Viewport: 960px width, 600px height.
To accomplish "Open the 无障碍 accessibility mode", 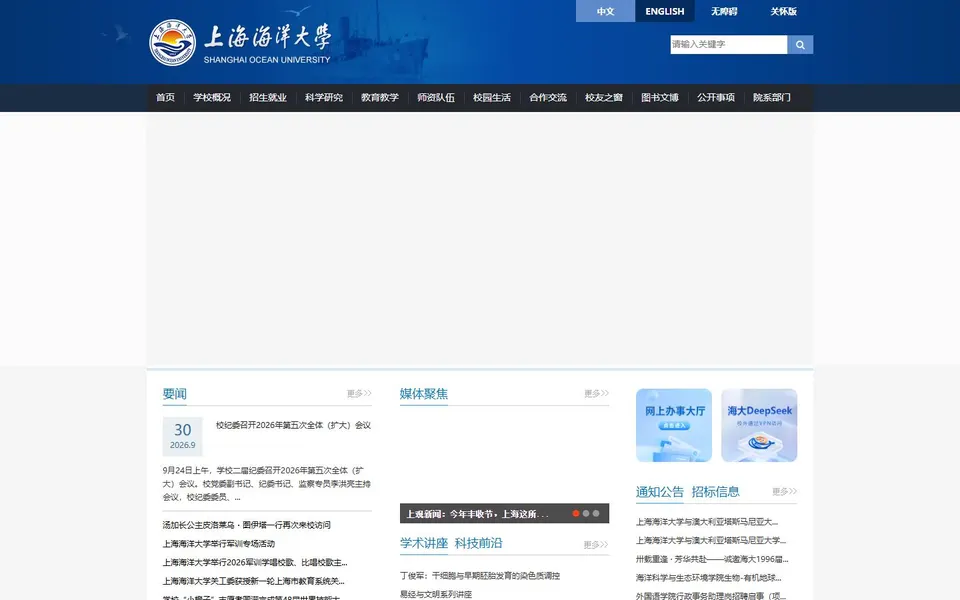I will [724, 11].
